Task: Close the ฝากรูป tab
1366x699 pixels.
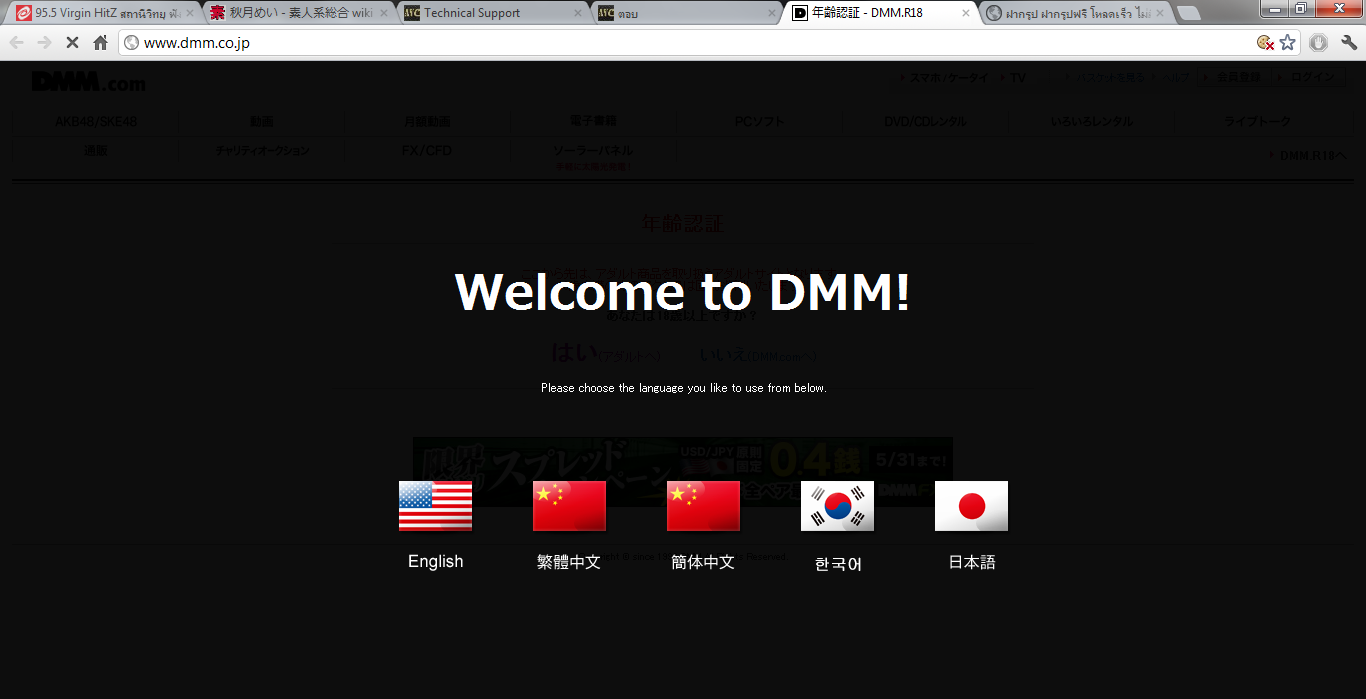Action: [1161, 13]
